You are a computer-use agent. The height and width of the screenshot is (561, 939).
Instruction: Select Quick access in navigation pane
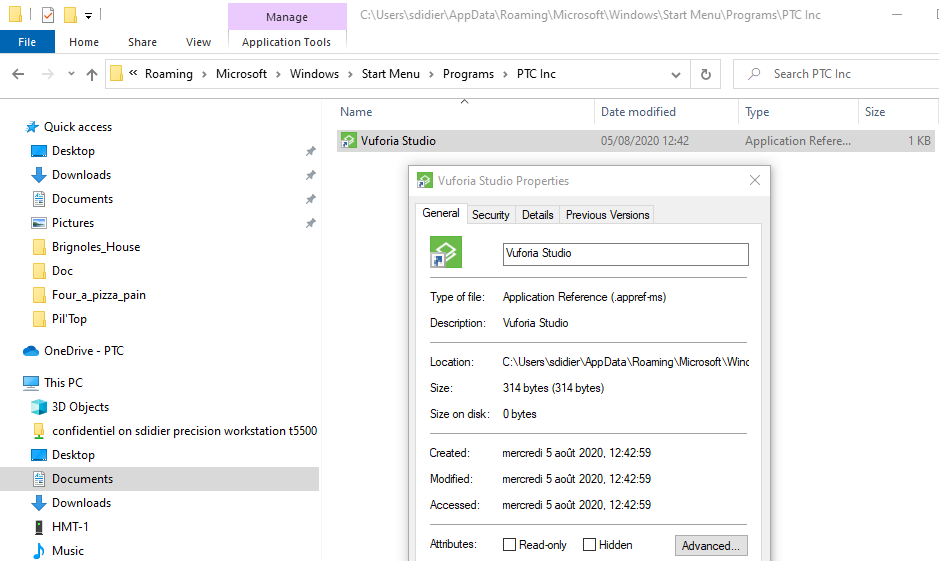click(78, 127)
